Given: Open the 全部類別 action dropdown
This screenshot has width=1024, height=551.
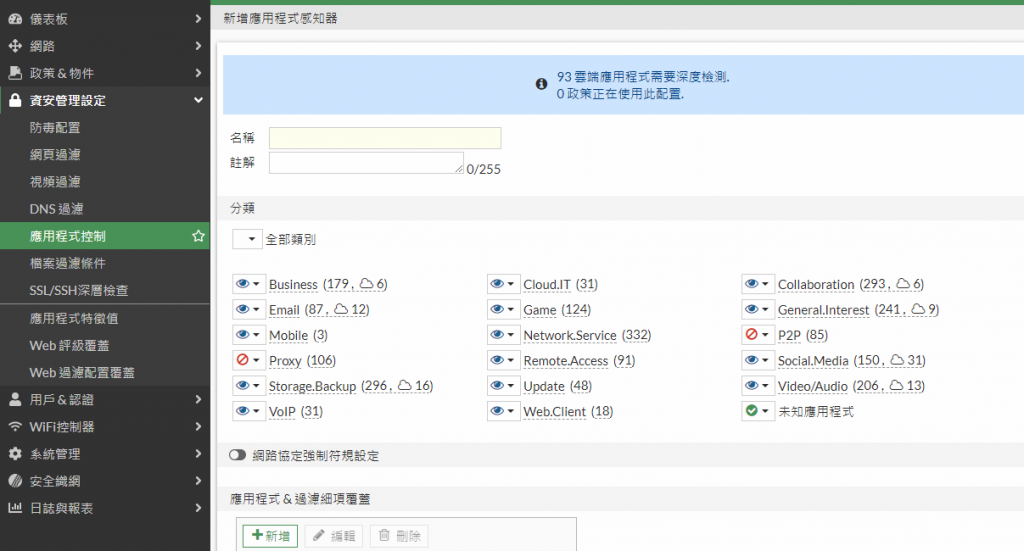Looking at the screenshot, I should [x=248, y=240].
